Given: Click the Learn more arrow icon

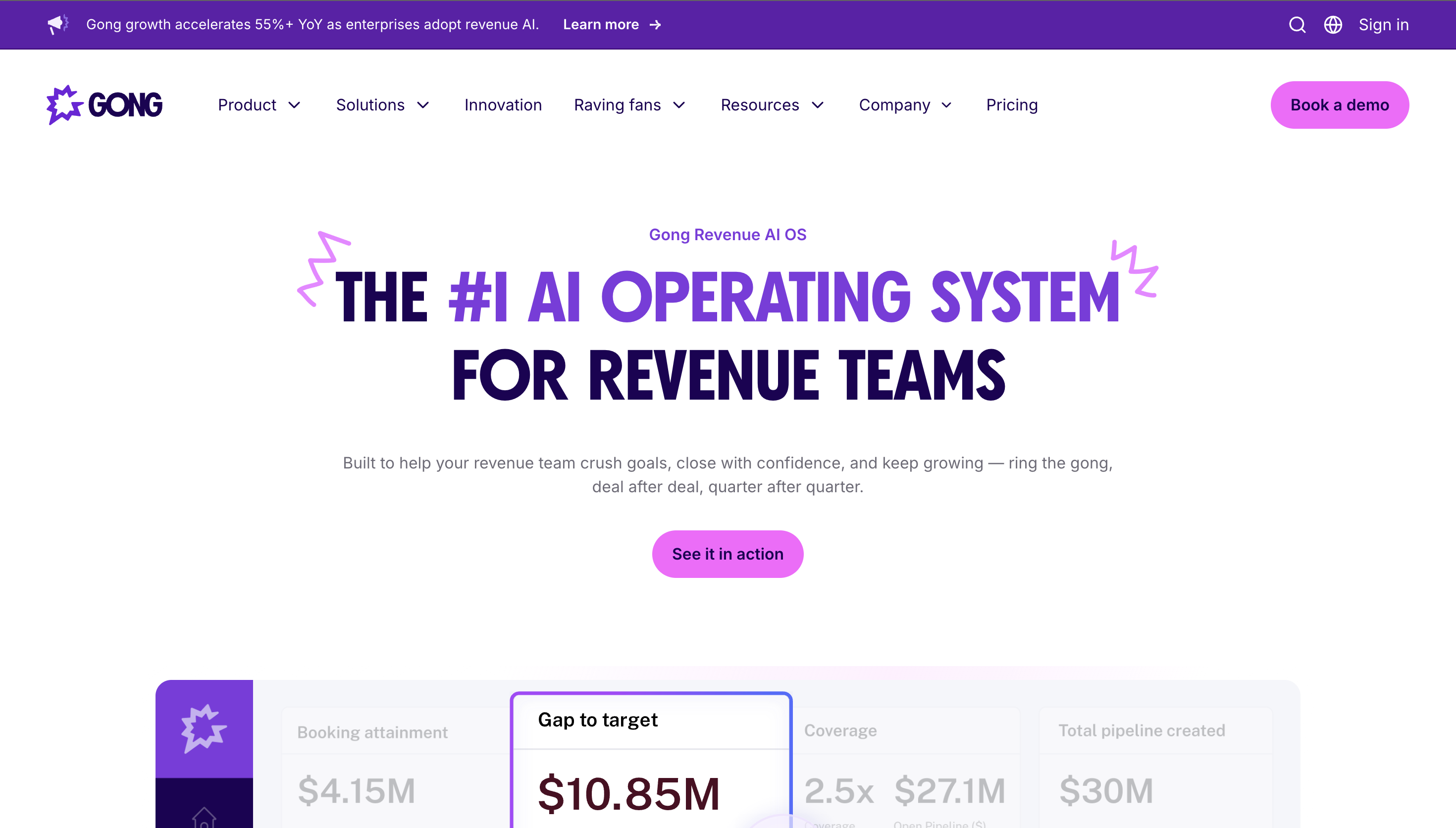Looking at the screenshot, I should coord(656,25).
